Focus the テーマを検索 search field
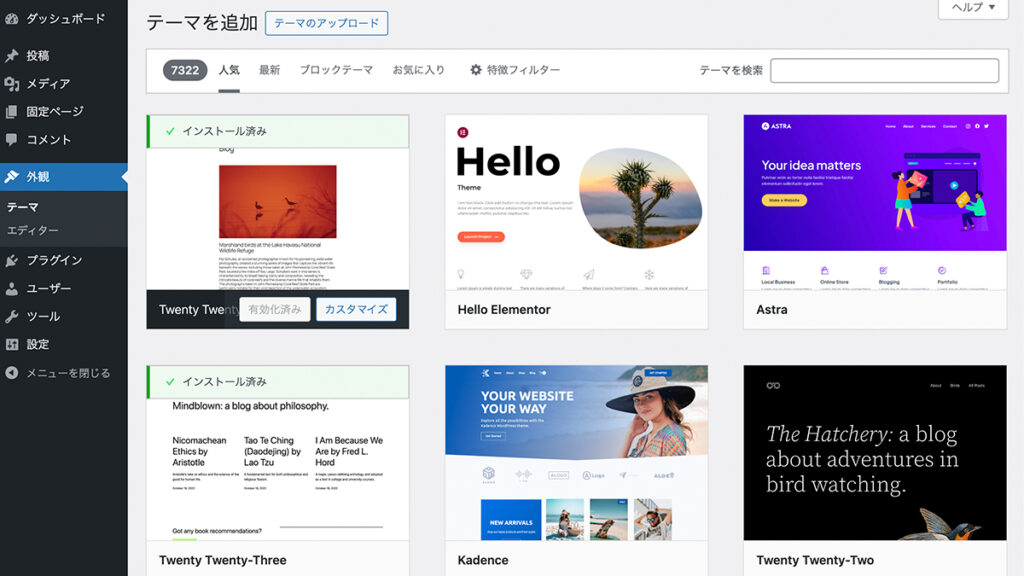 click(884, 71)
